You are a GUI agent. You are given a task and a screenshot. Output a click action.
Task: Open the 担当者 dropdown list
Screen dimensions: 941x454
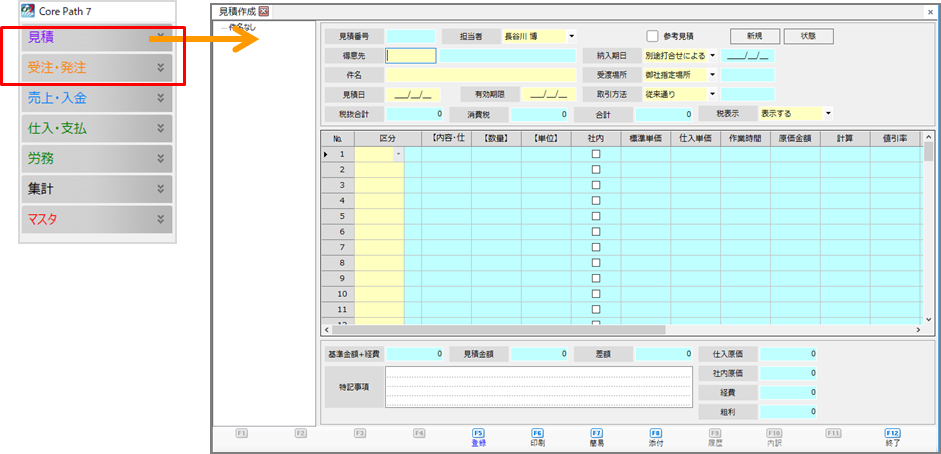click(571, 36)
